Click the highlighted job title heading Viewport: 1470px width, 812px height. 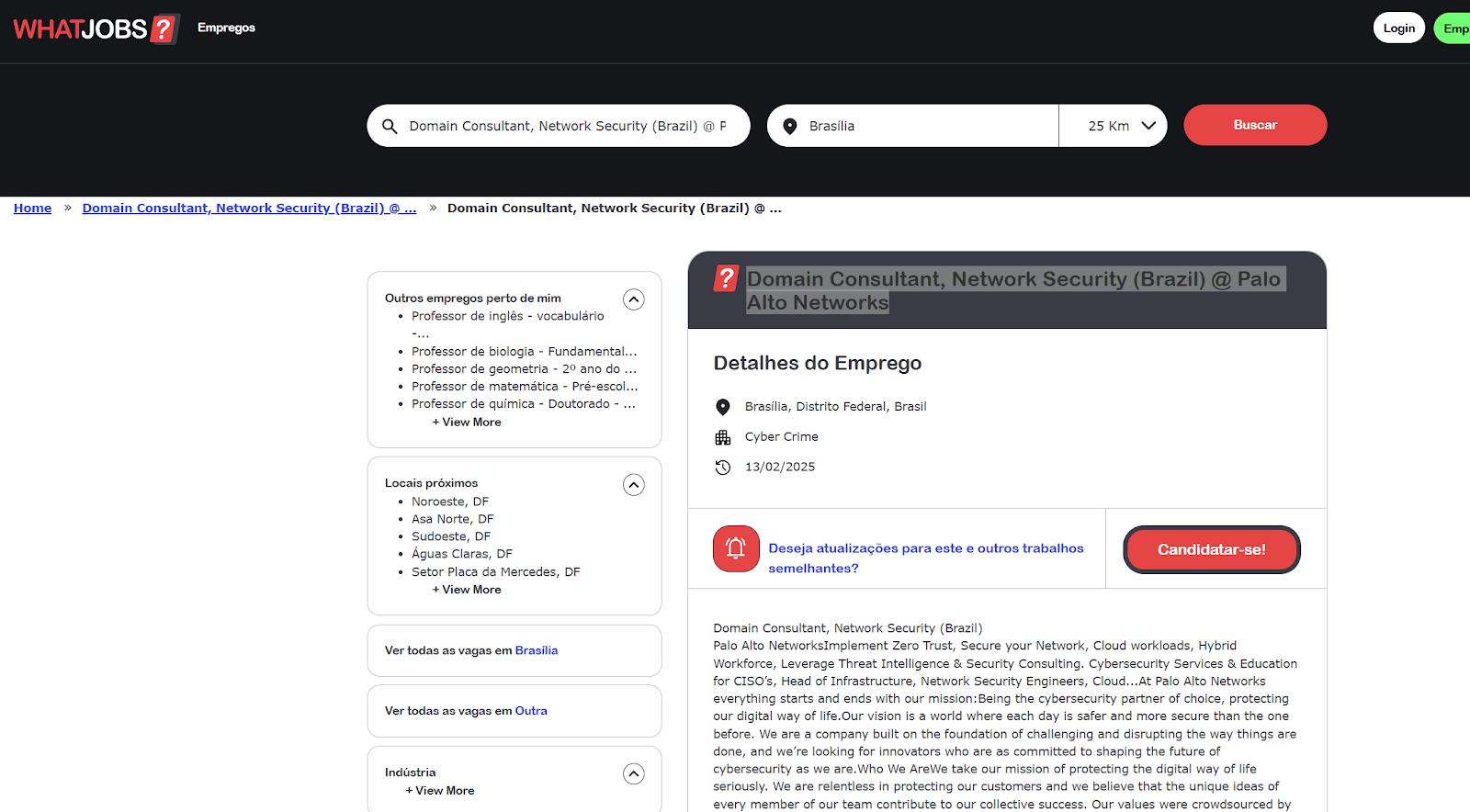1015,290
